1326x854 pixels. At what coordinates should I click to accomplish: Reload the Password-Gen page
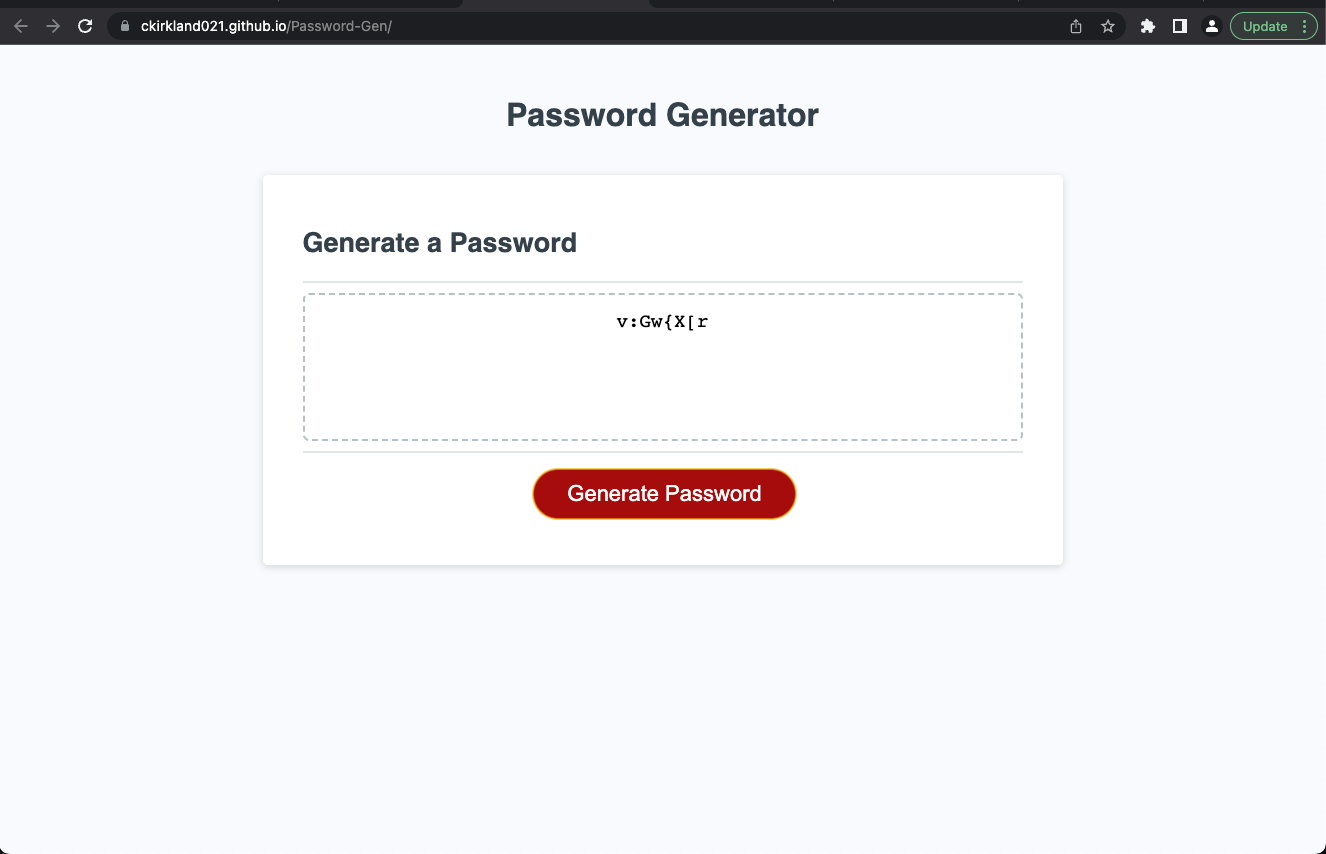coord(84,26)
